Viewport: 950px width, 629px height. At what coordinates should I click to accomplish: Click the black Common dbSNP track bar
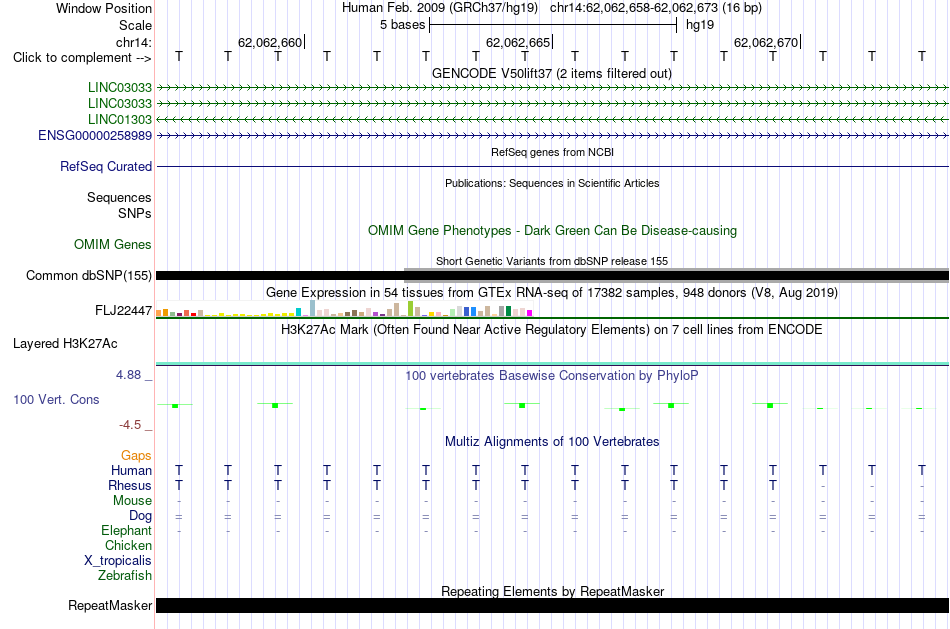click(x=552, y=276)
